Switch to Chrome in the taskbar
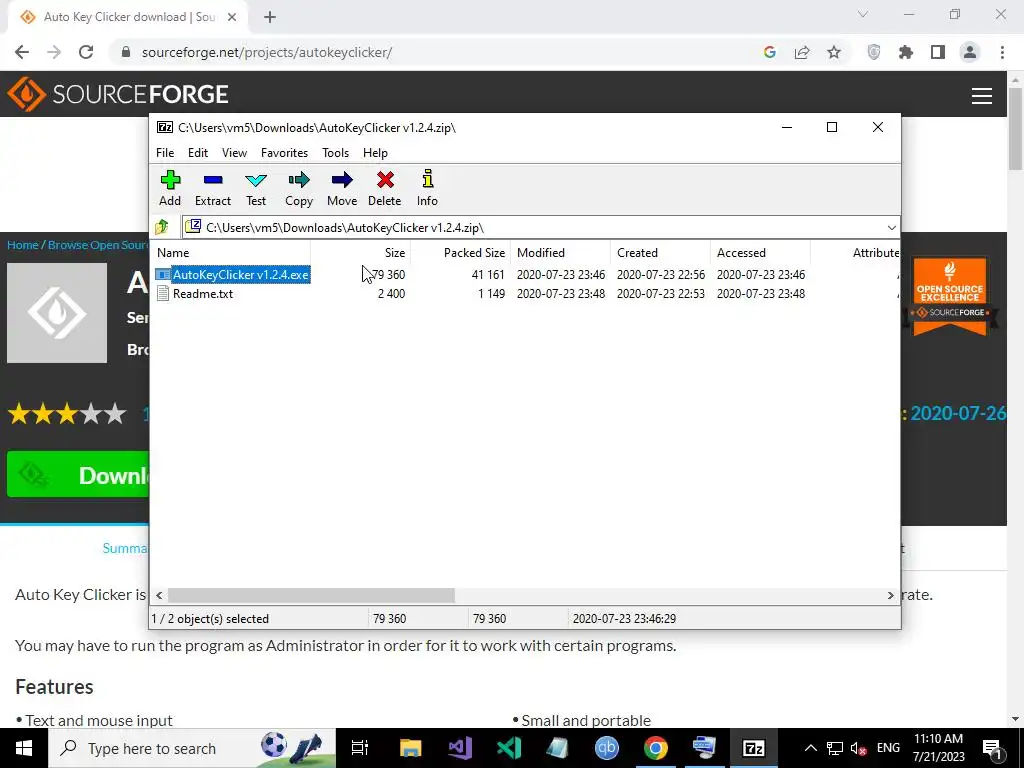Screen dimensions: 1024x768 click(656, 748)
